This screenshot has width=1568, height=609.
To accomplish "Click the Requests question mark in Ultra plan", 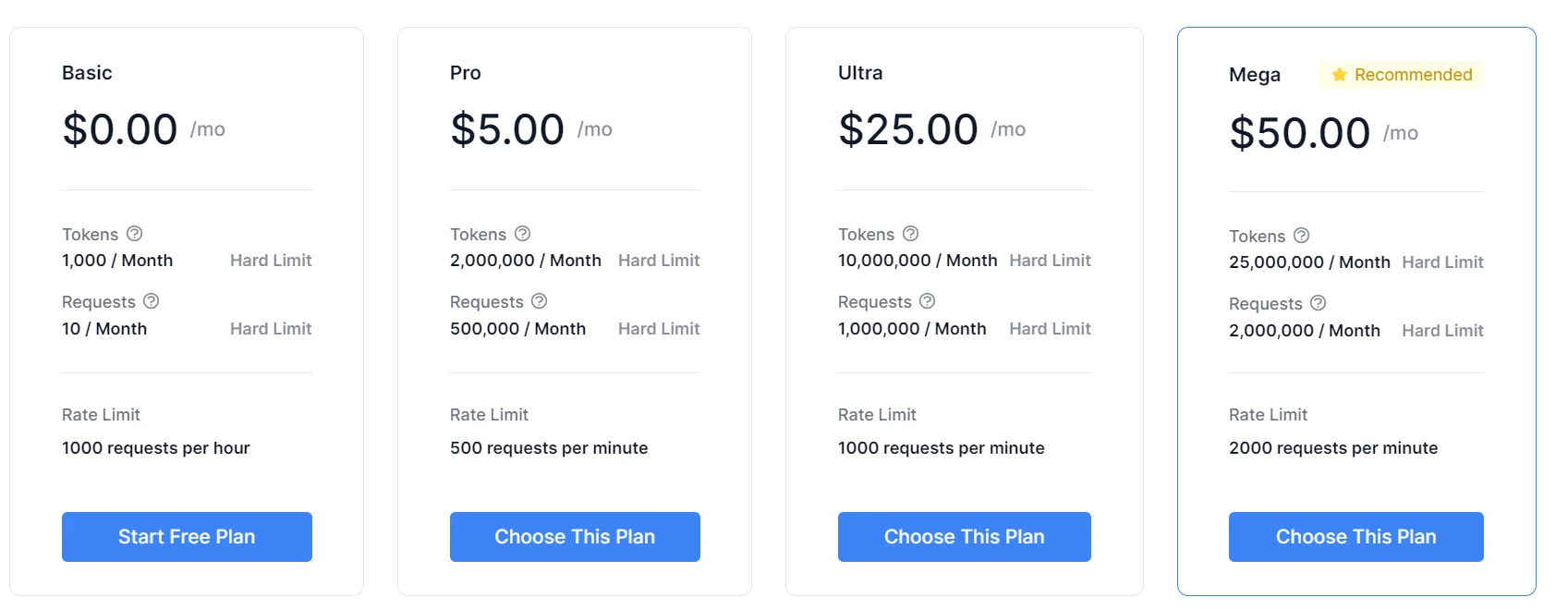I will (928, 301).
